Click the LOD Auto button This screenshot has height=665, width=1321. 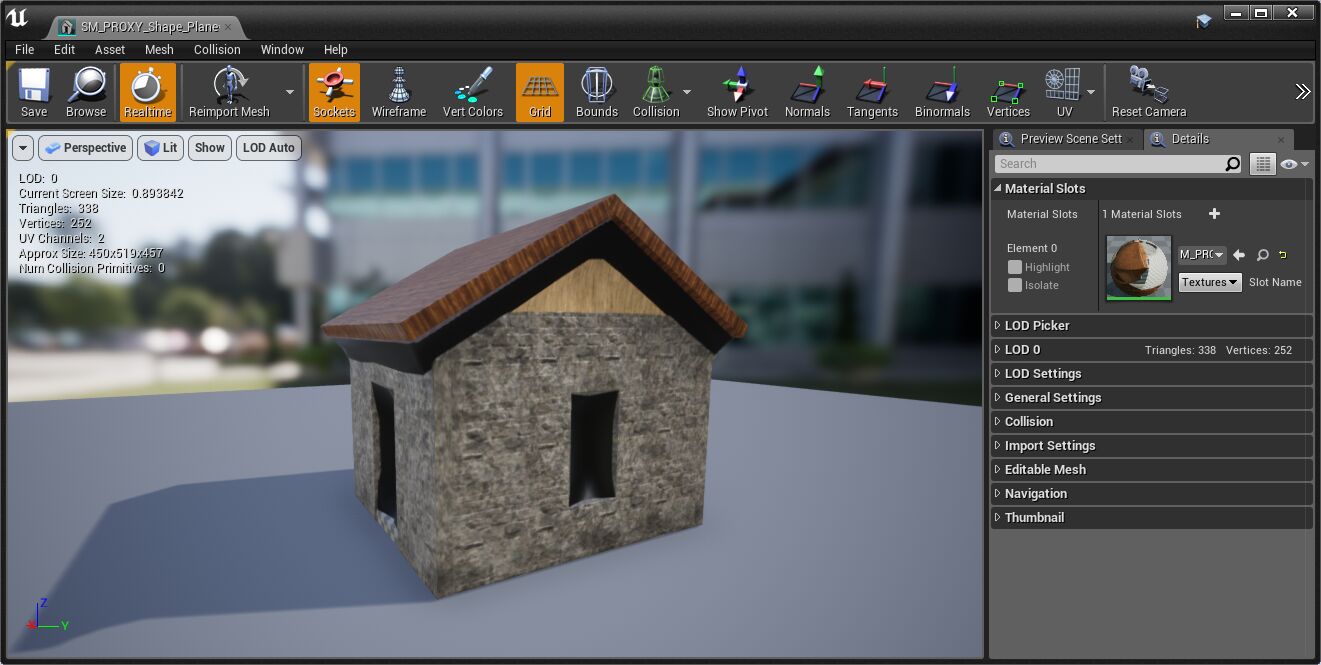pos(268,148)
